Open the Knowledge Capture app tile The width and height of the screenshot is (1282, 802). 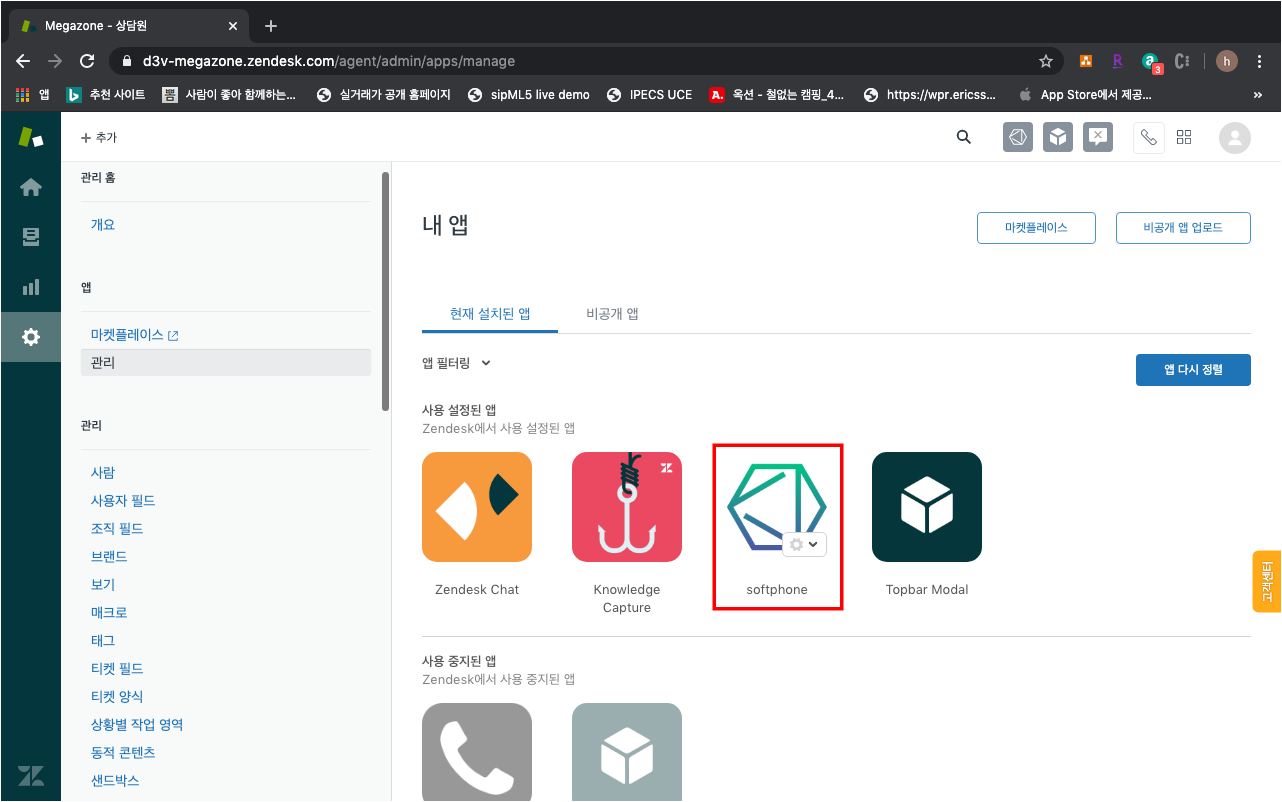pyautogui.click(x=627, y=507)
